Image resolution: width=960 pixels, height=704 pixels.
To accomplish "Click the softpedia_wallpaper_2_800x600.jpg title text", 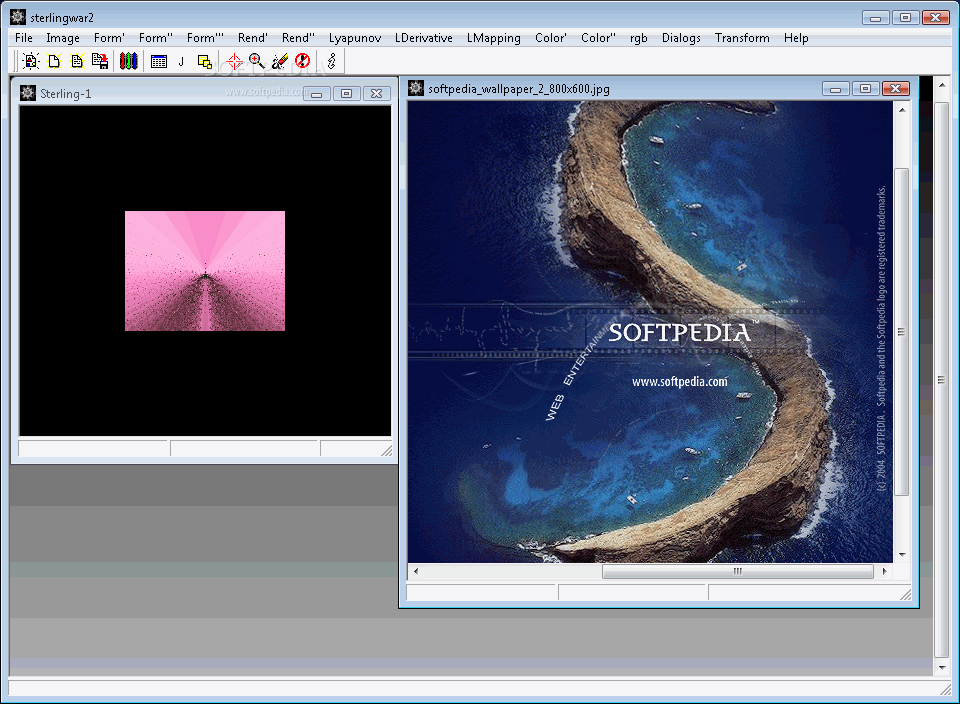I will (x=519, y=89).
